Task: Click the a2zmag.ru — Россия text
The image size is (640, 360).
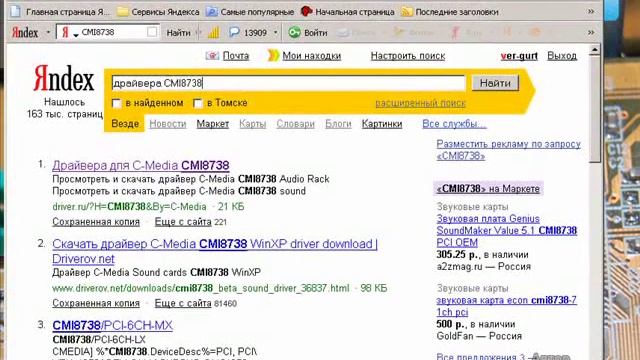Action: (x=484, y=267)
